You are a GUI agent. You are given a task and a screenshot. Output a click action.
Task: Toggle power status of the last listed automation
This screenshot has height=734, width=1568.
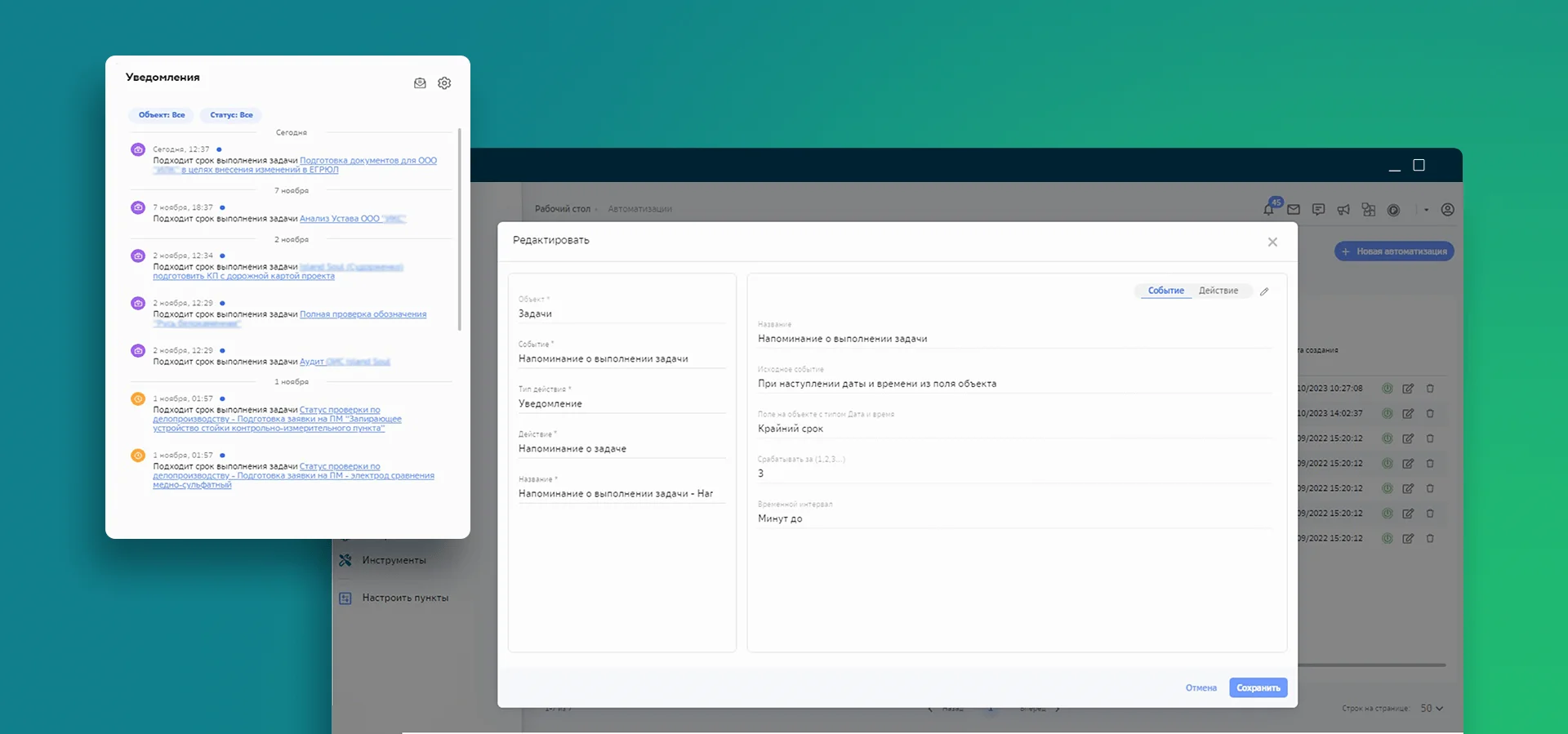click(x=1387, y=539)
